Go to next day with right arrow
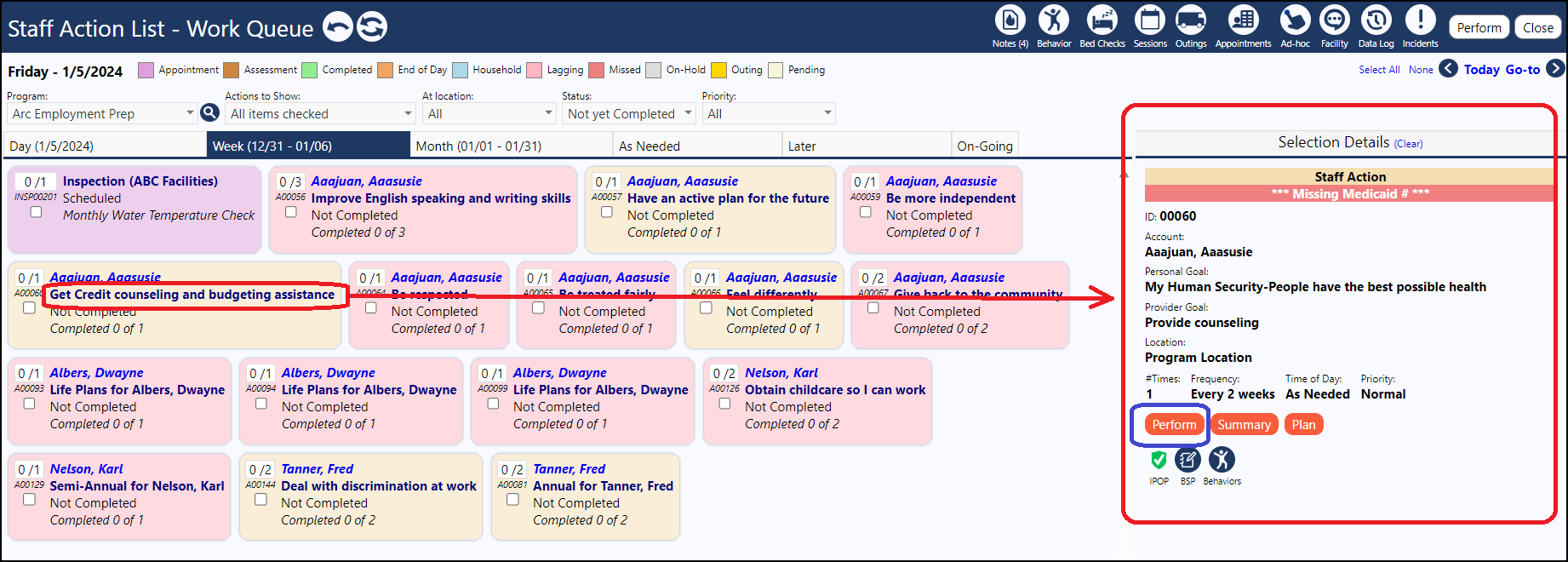The image size is (1568, 562). [x=1555, y=68]
